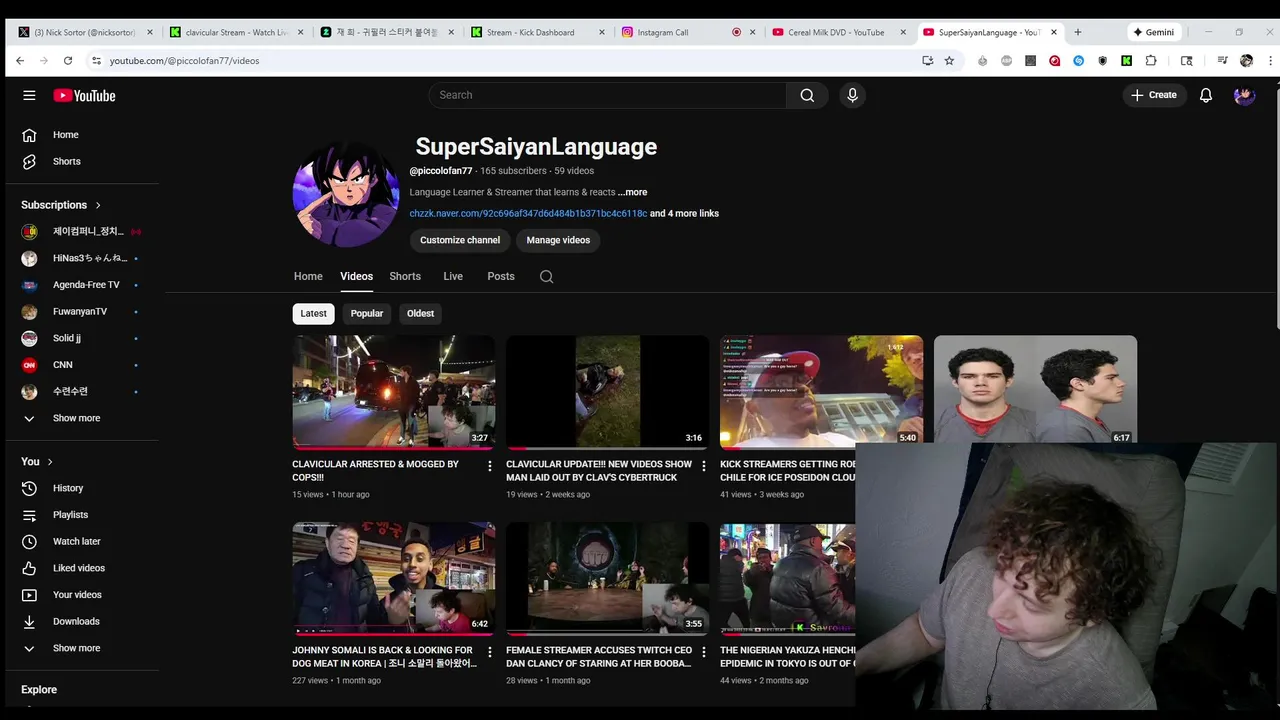Open Liked videos in the sidebar

pos(80,568)
